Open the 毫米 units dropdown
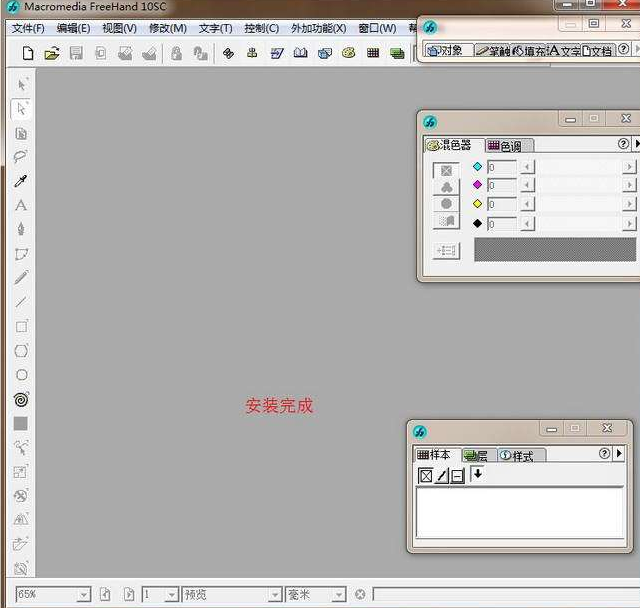The image size is (640, 608). click(339, 595)
